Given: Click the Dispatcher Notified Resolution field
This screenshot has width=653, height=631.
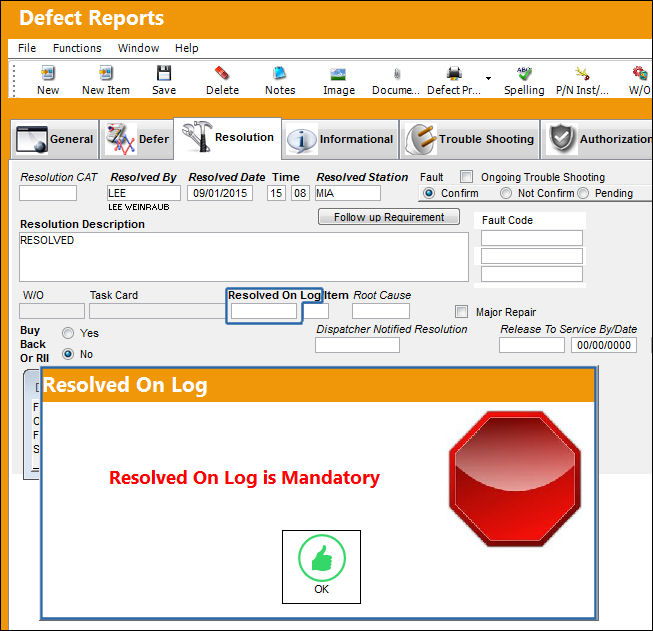Looking at the screenshot, I should click(357, 345).
